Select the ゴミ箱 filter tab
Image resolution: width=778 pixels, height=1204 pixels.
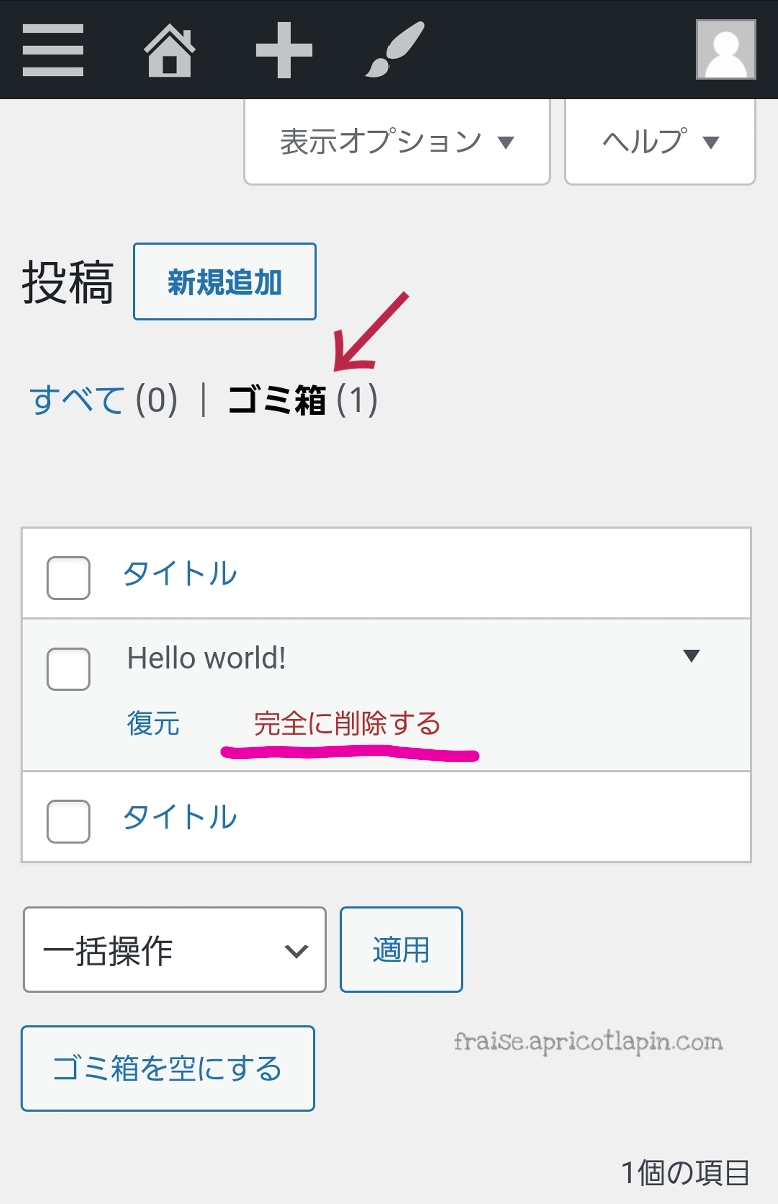coord(277,400)
